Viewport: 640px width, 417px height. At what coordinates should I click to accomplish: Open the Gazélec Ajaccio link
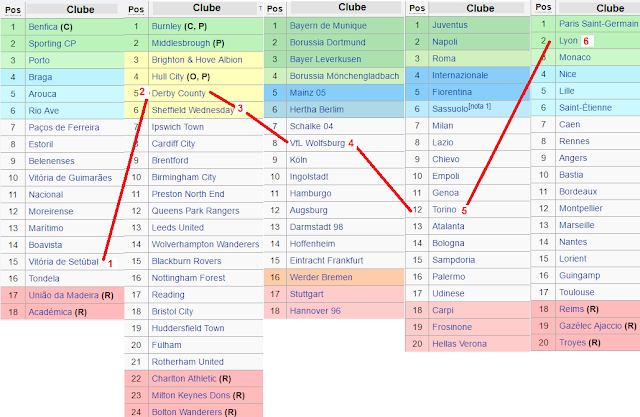coord(591,326)
